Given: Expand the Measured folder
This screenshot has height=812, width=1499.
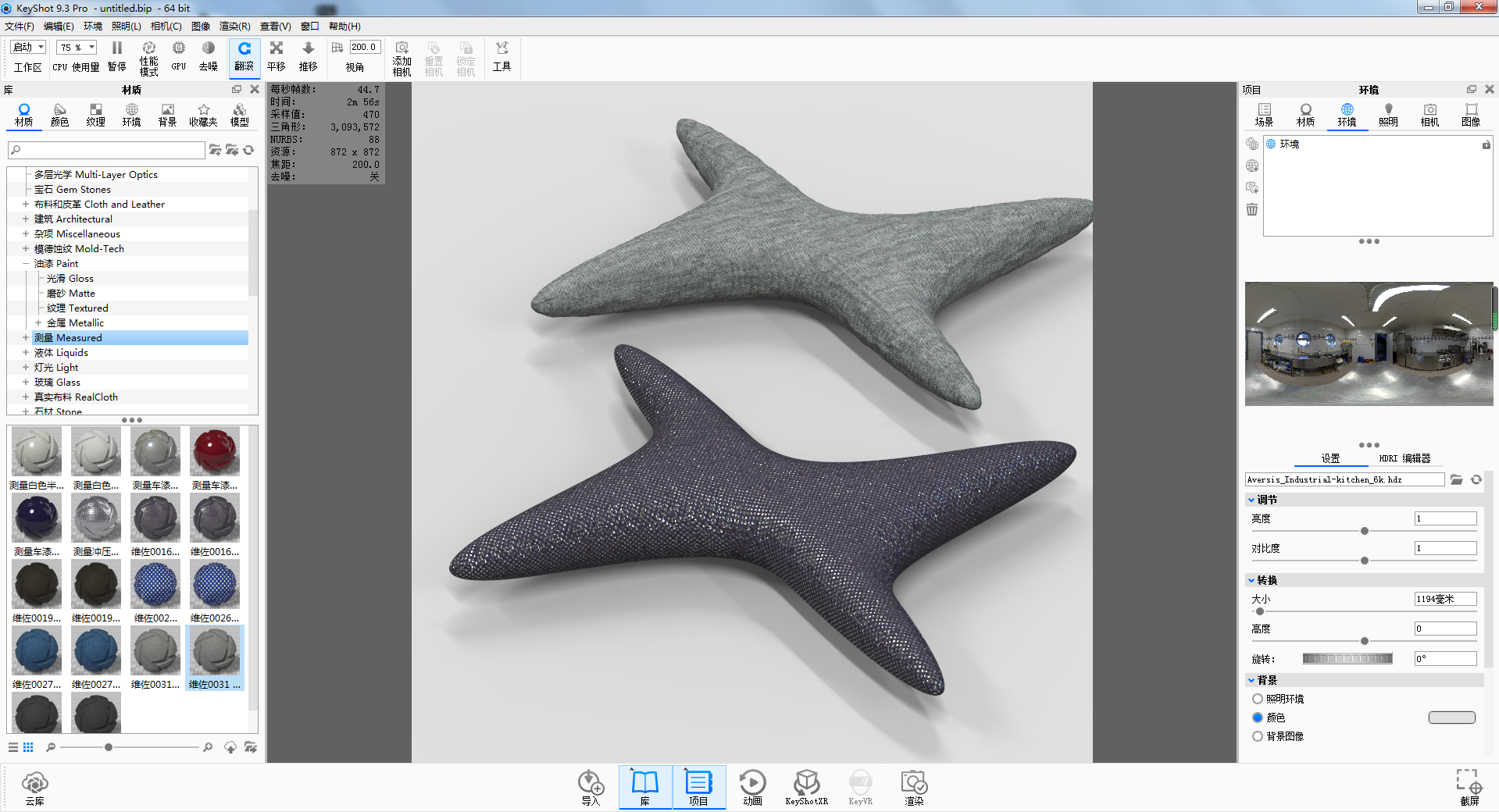Looking at the screenshot, I should point(26,338).
